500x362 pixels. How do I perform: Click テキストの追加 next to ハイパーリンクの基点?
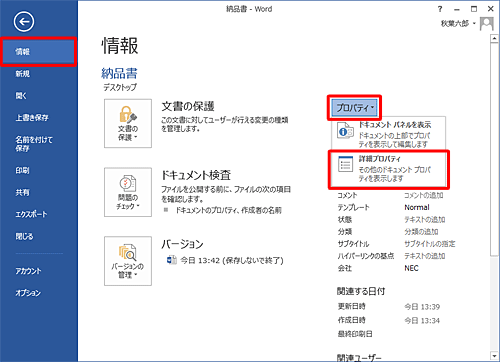[425, 256]
